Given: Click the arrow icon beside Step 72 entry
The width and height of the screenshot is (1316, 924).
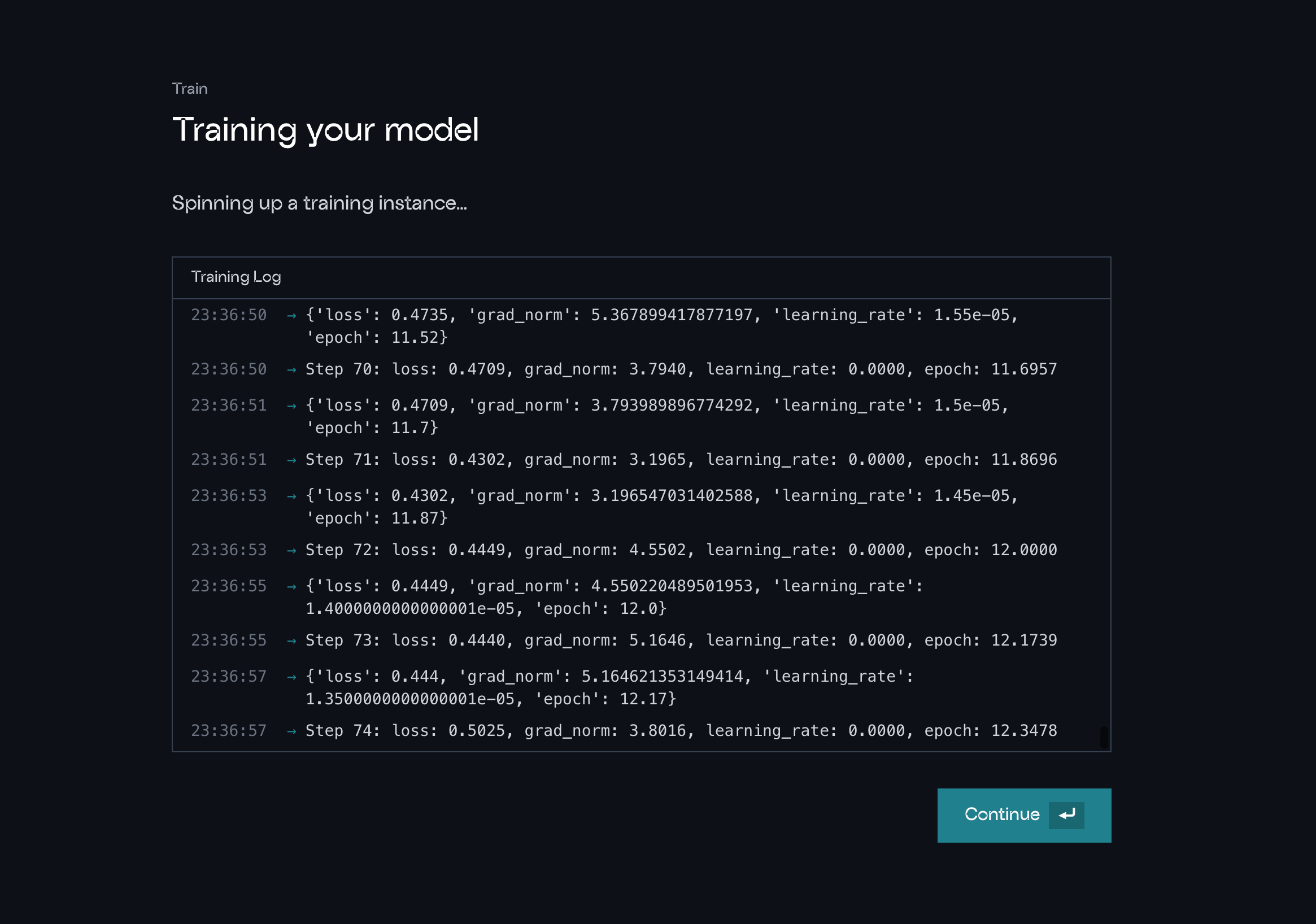Looking at the screenshot, I should [x=291, y=551].
